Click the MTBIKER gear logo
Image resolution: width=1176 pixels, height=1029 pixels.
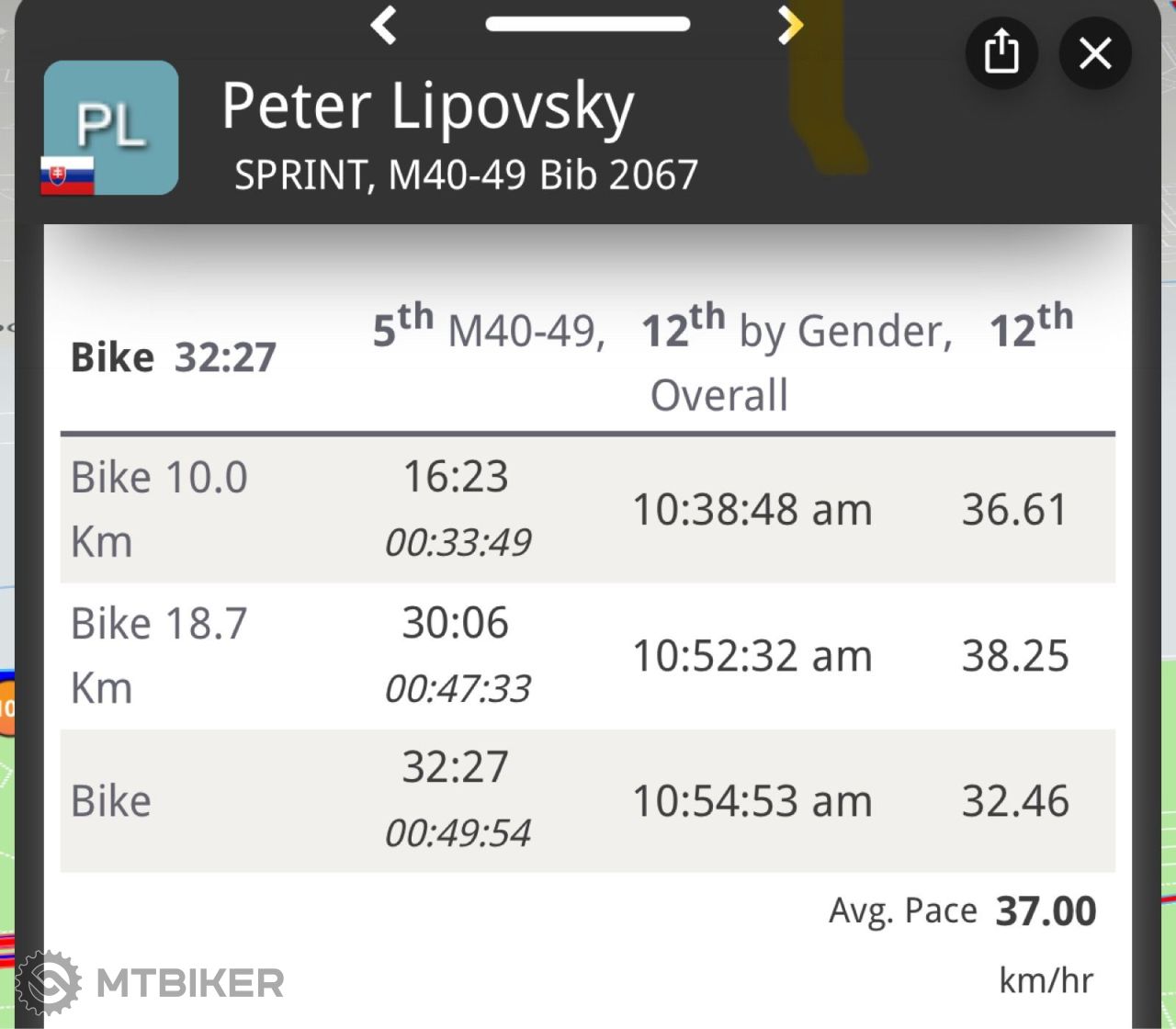(48, 983)
